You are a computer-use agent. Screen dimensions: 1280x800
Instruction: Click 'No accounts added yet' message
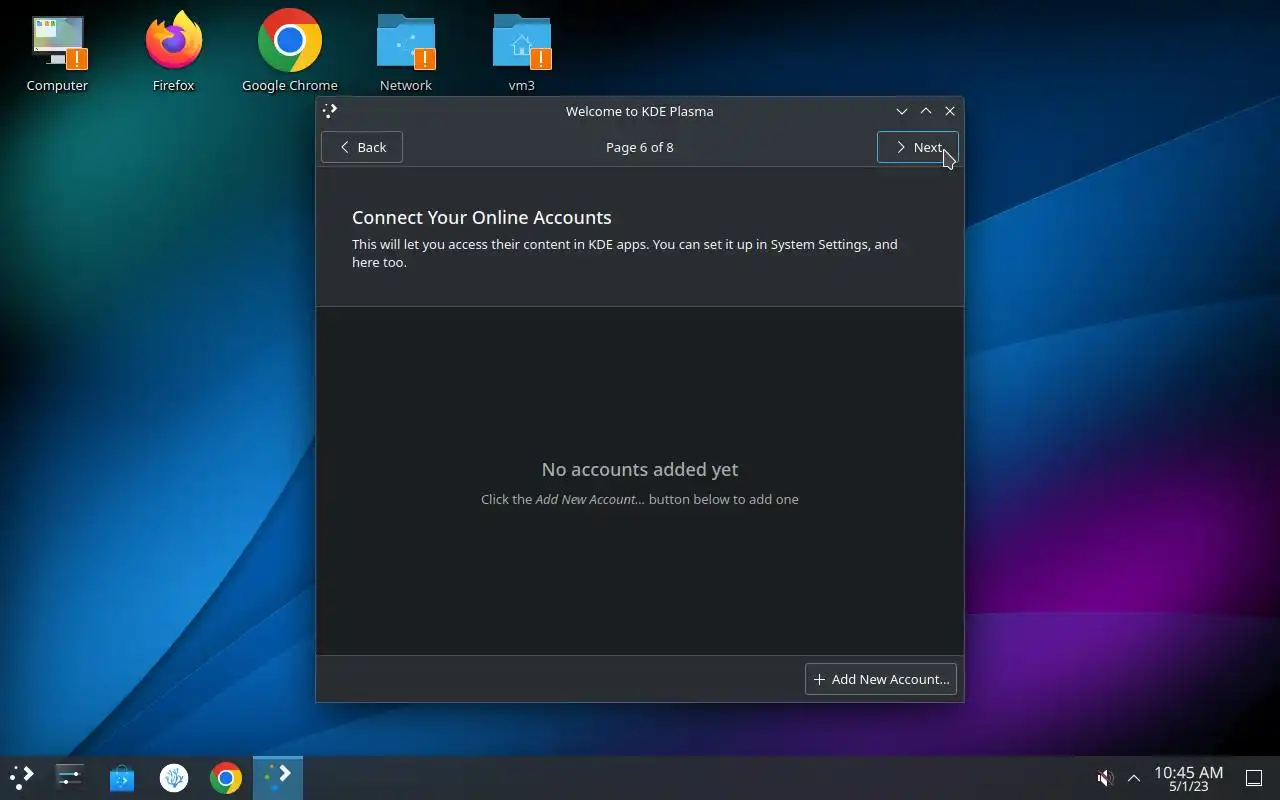click(x=640, y=469)
